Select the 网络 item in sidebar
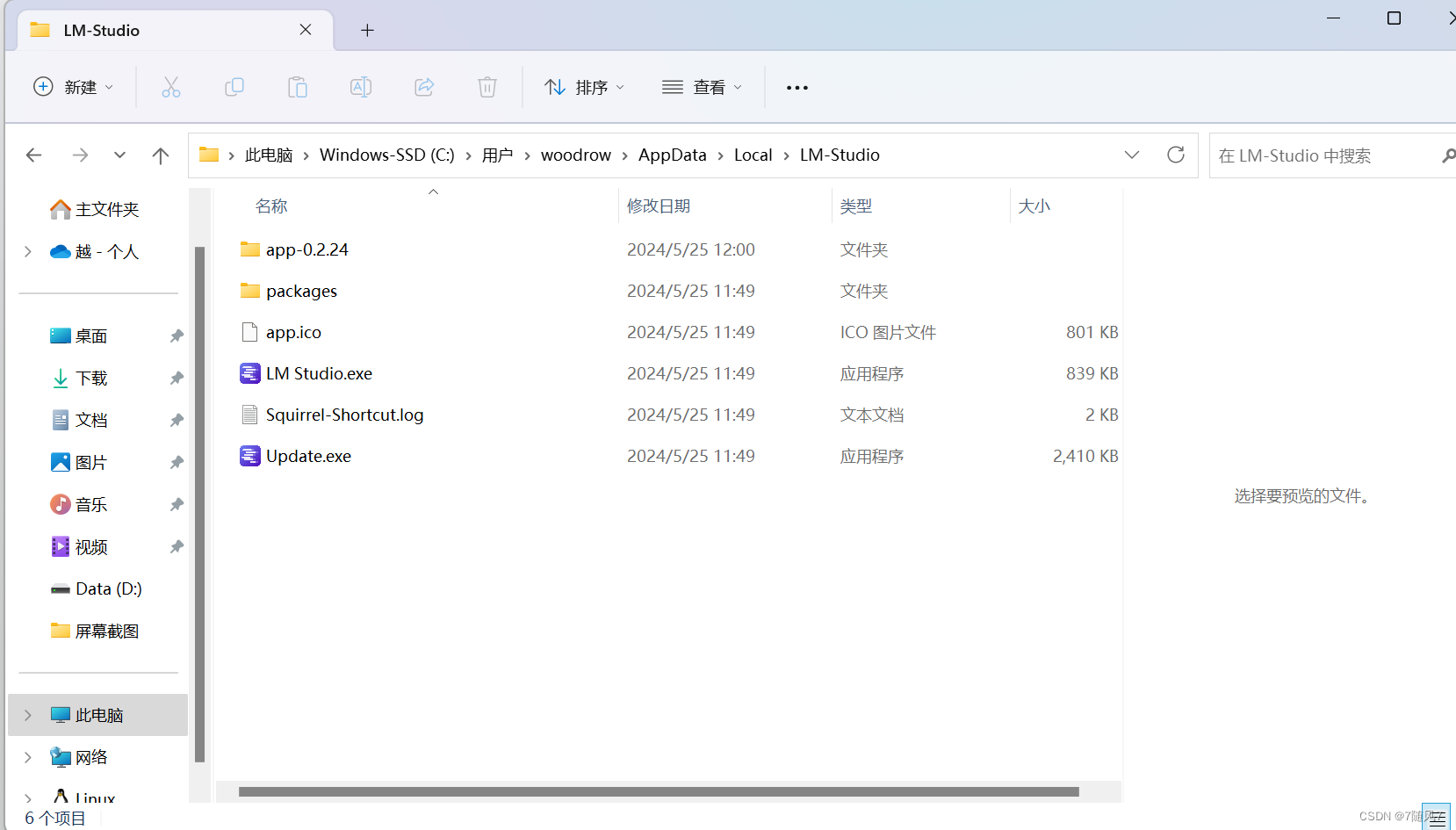The image size is (1456, 830). tap(79, 758)
